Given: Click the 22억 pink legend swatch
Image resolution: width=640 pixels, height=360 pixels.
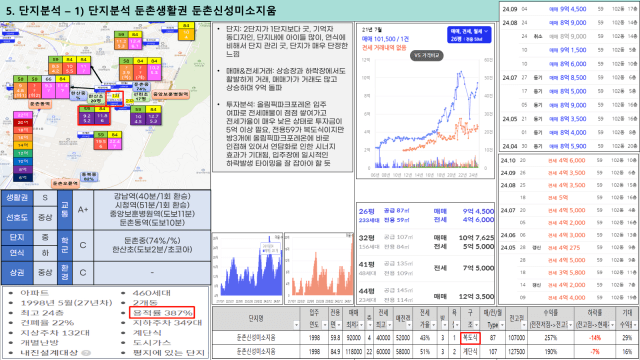Looking at the screenshot, I should [x=23, y=115].
